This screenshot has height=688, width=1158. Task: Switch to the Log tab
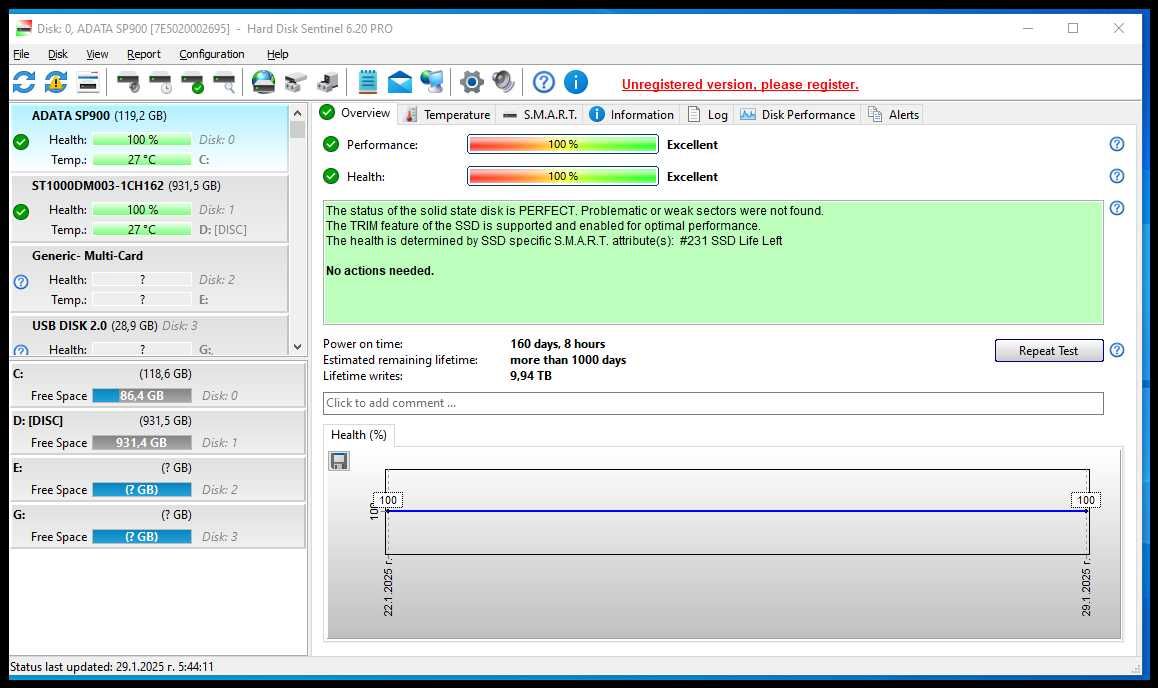708,114
